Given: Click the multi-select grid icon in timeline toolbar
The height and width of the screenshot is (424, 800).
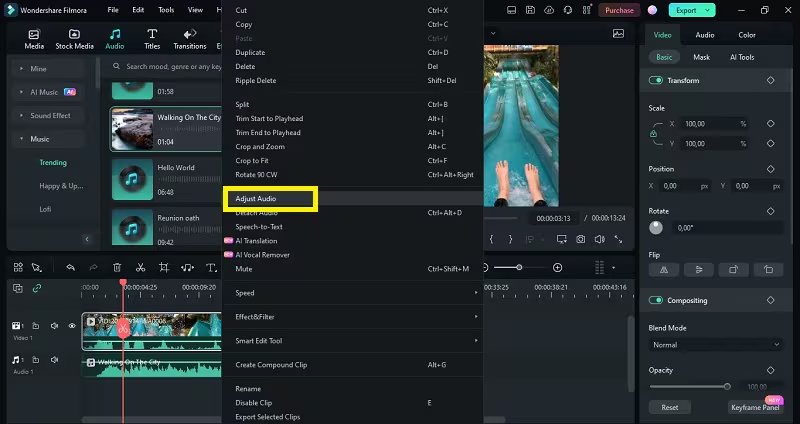Looking at the screenshot, I should pyautogui.click(x=18, y=267).
